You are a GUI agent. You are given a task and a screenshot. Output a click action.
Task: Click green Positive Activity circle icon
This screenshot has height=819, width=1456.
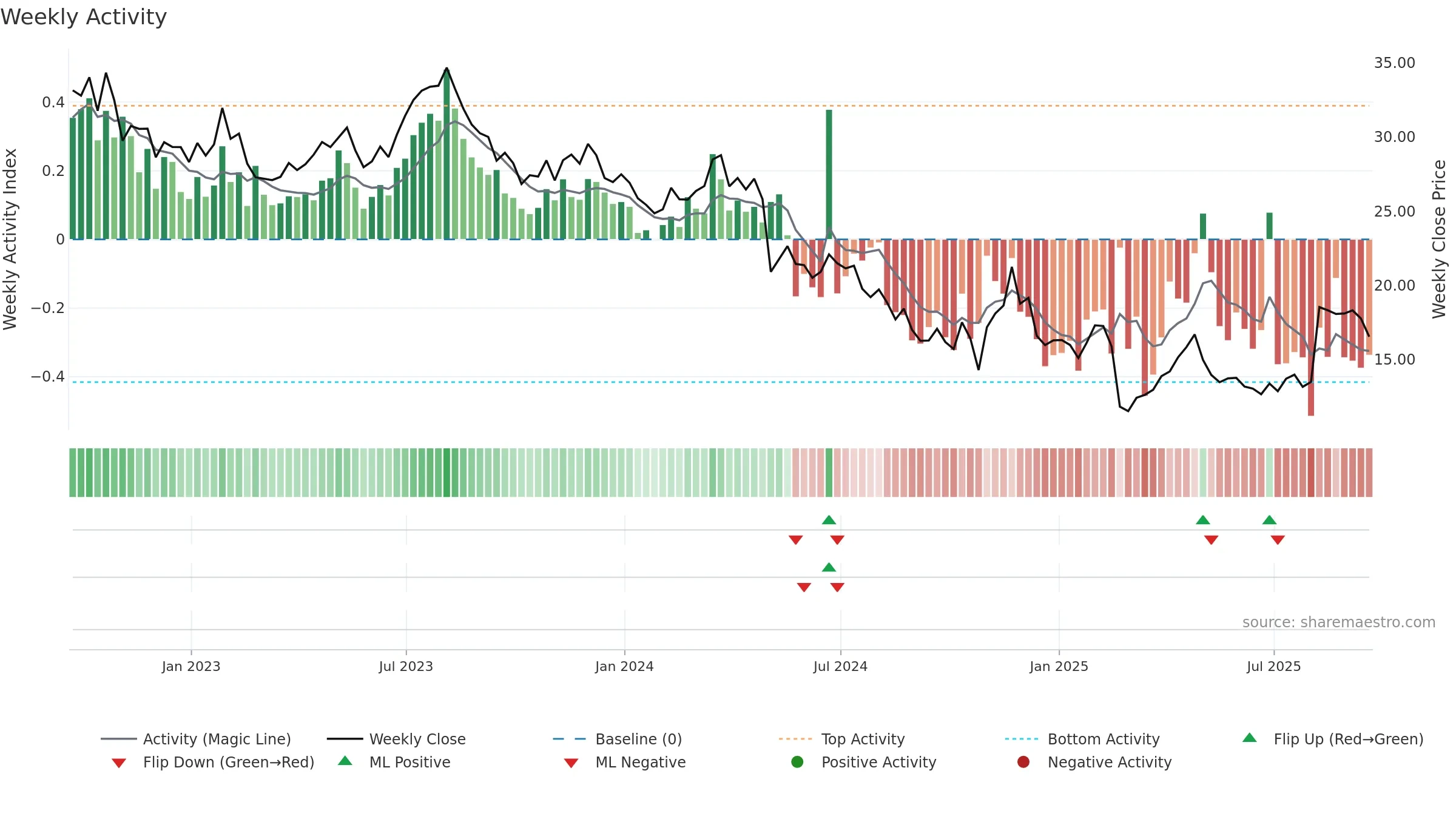coord(797,762)
